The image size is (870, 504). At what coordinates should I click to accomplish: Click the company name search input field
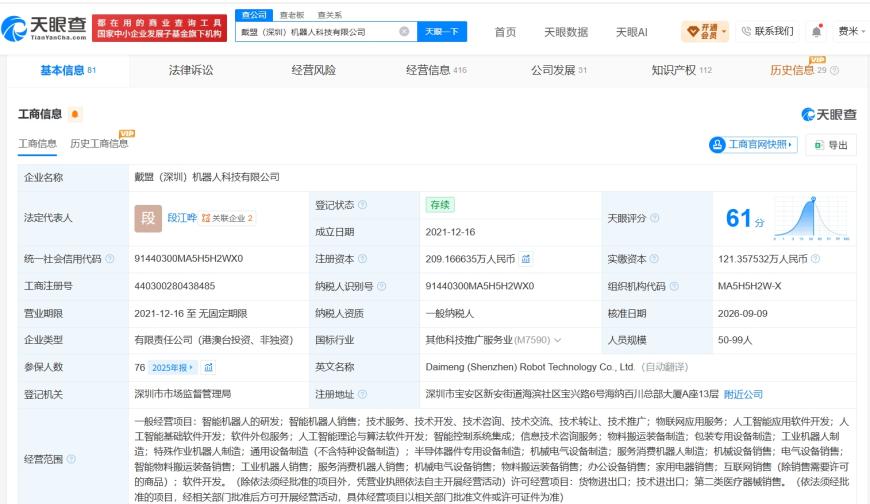click(x=317, y=32)
